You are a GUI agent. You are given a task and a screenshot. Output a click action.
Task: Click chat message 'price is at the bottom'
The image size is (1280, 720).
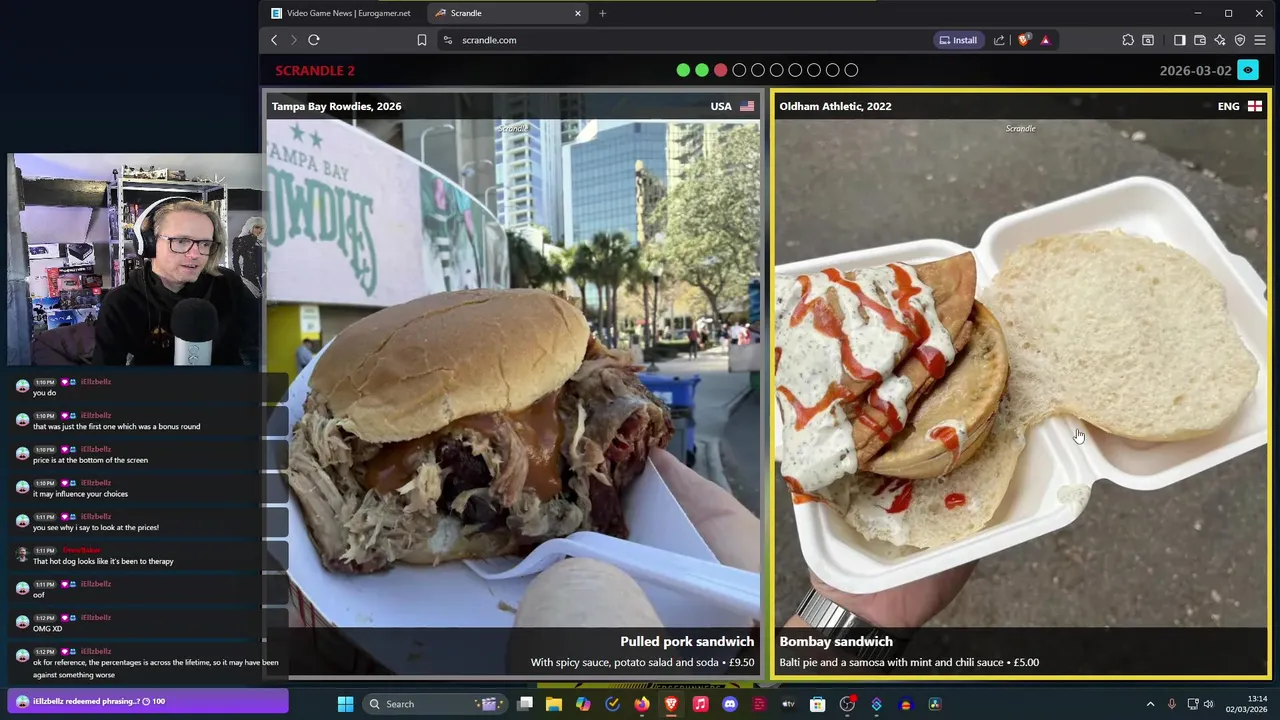(x=90, y=460)
